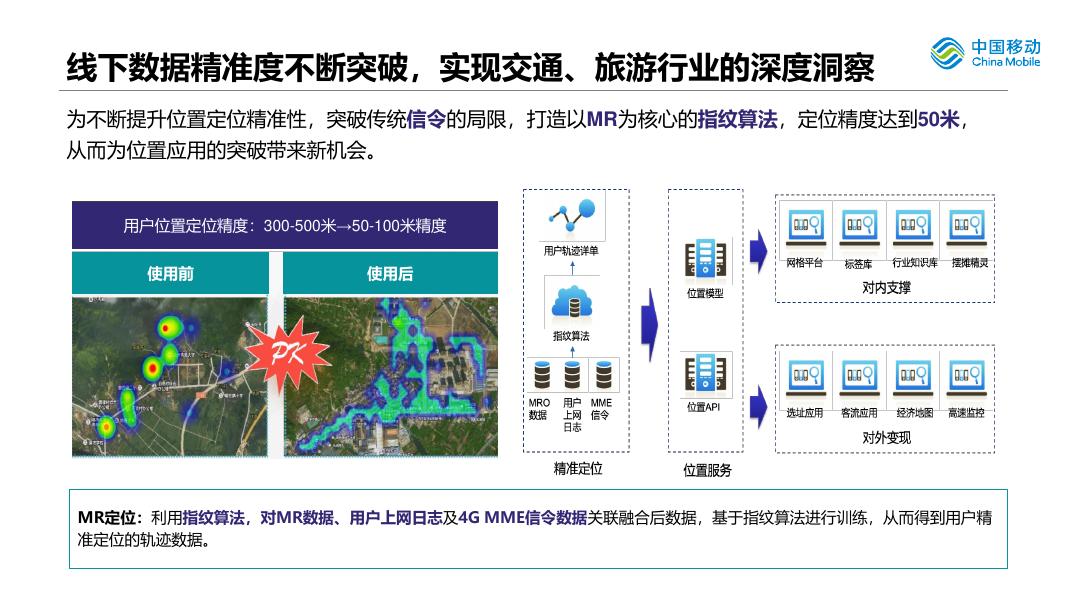
Task: Click the 用户轨迹详单 label
Action: pyautogui.click(x=572, y=251)
